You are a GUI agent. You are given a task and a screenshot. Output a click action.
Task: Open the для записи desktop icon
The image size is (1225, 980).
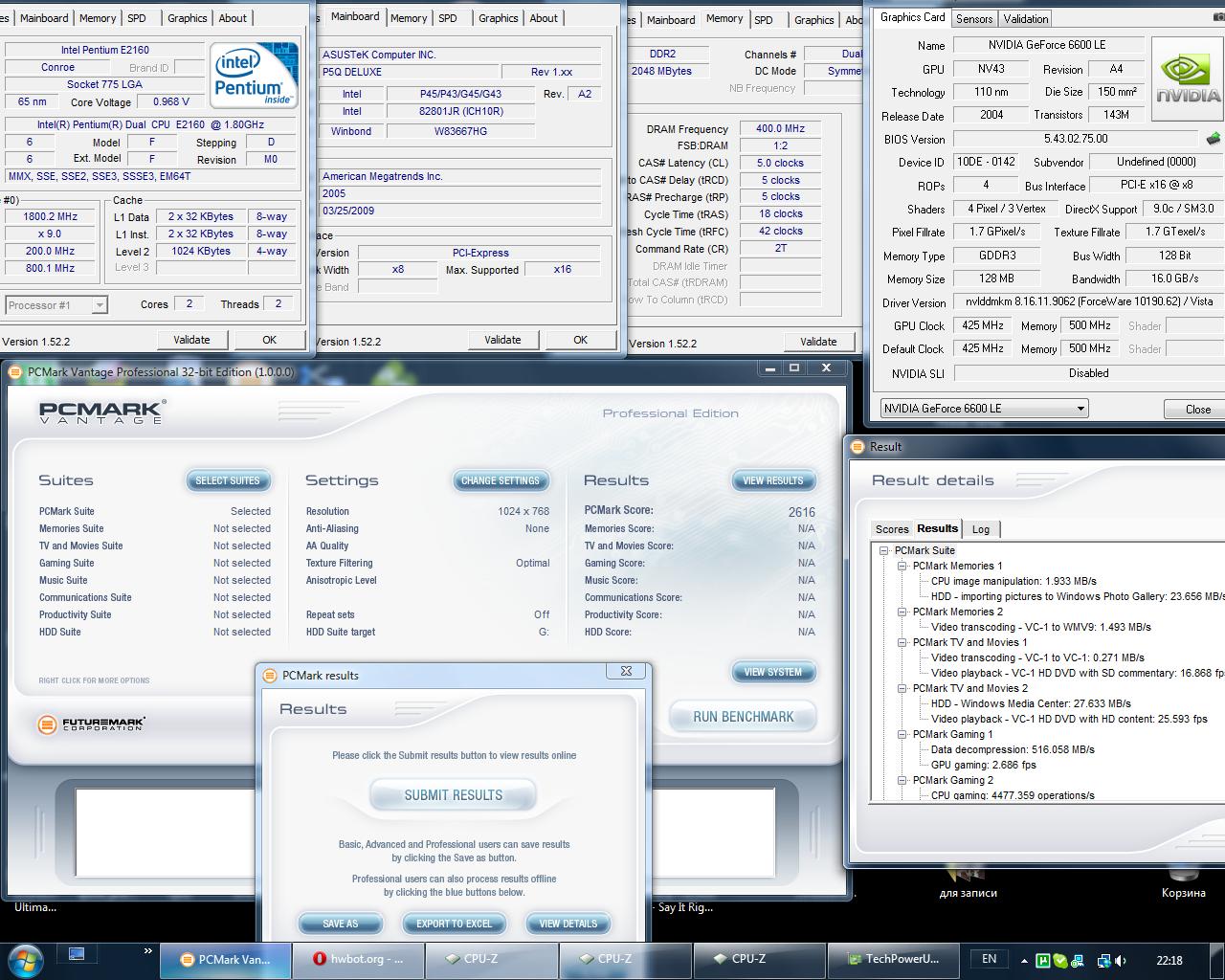968,882
